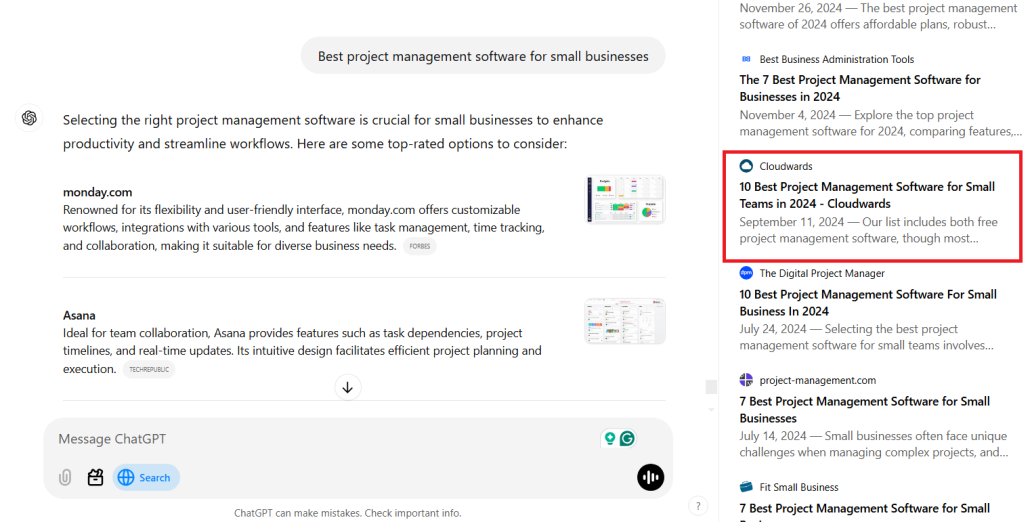Click the project-management.com source name
Image resolution: width=1030 pixels, height=522 pixels.
[817, 380]
